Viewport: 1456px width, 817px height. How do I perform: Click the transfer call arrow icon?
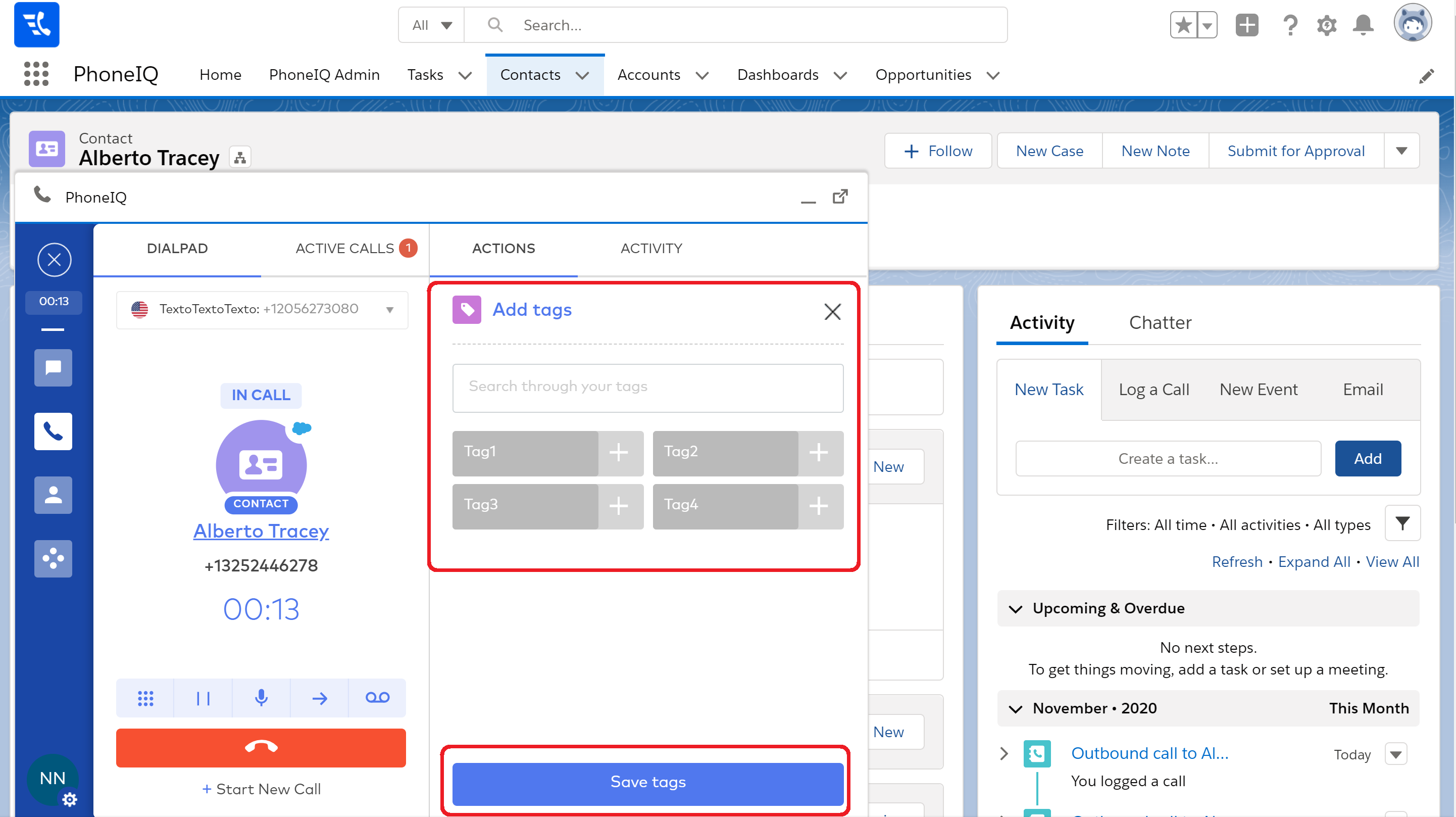tap(319, 698)
